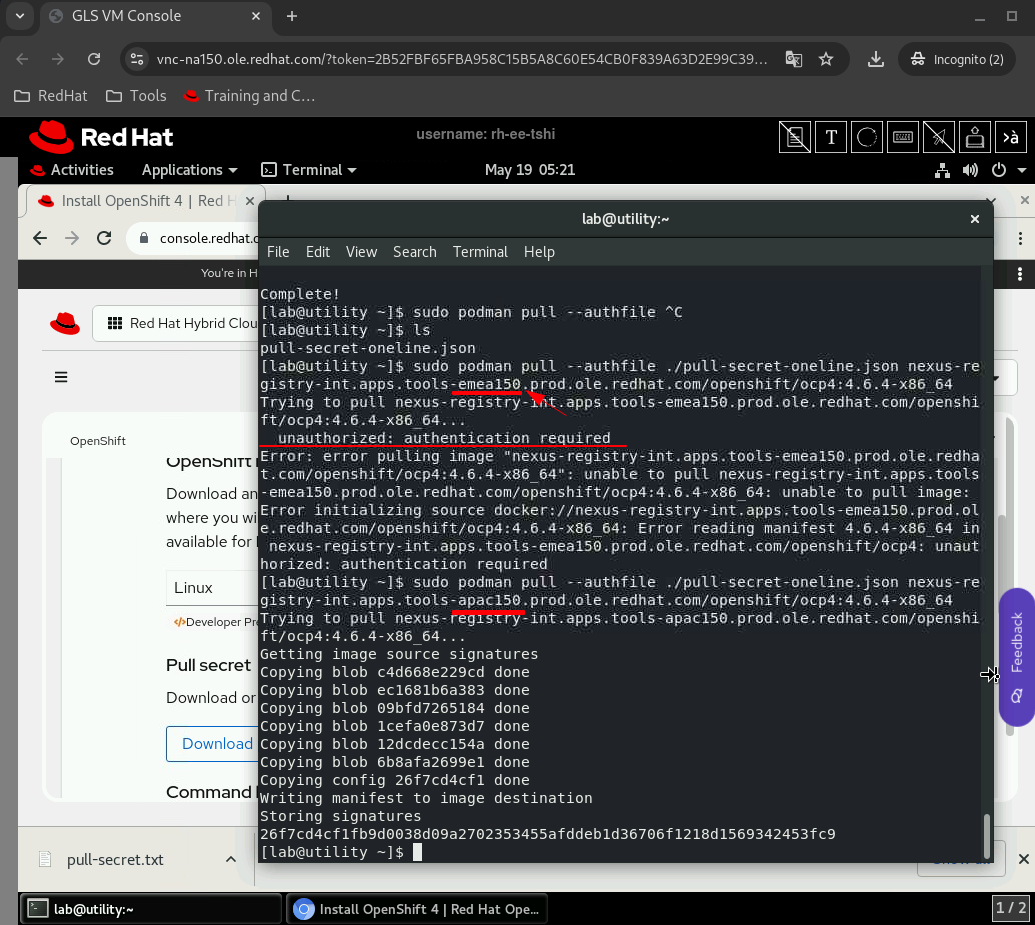Click the pull-secret.txt download item

pos(115,860)
